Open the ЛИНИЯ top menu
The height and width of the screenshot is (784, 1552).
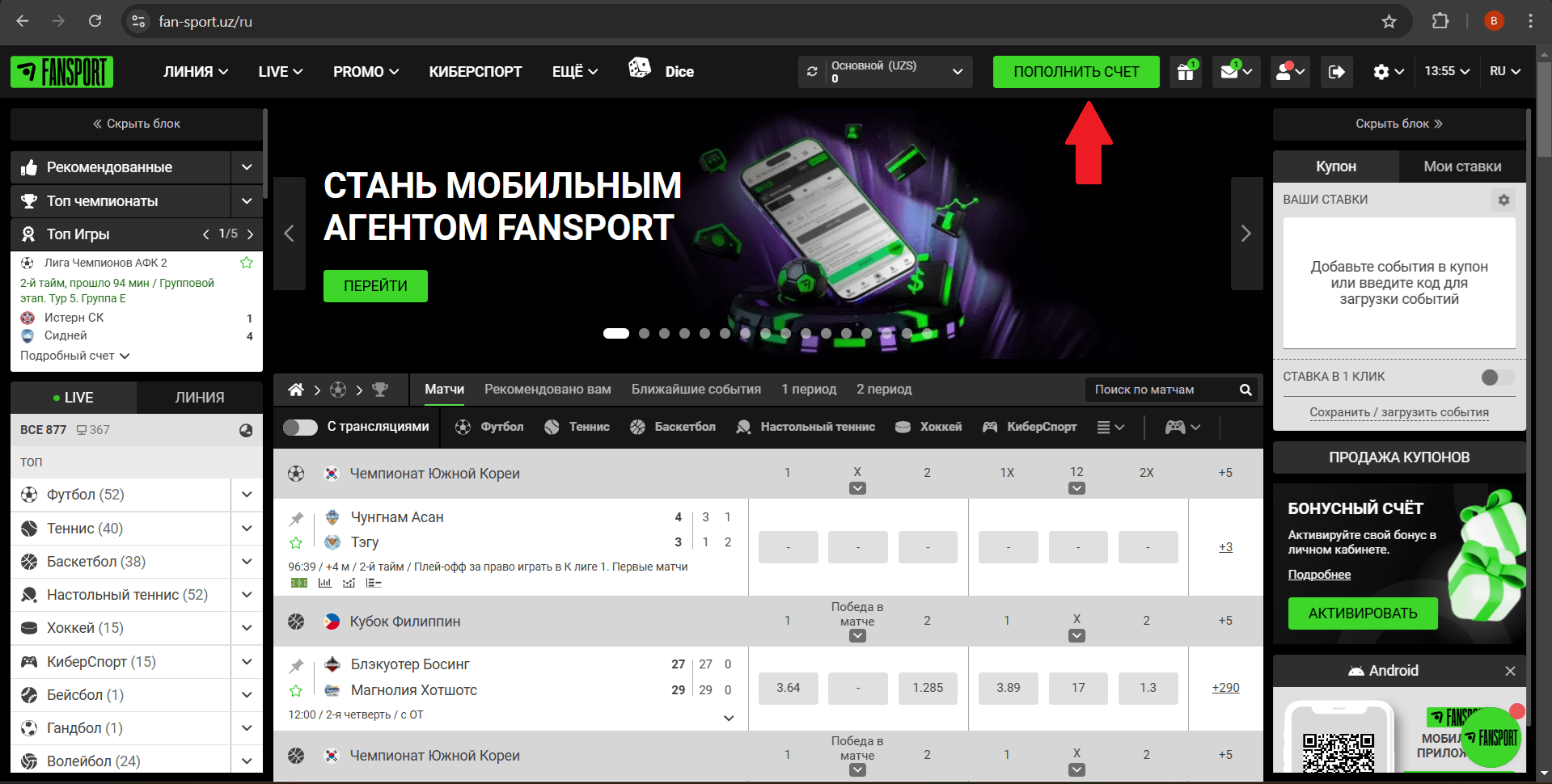point(196,72)
